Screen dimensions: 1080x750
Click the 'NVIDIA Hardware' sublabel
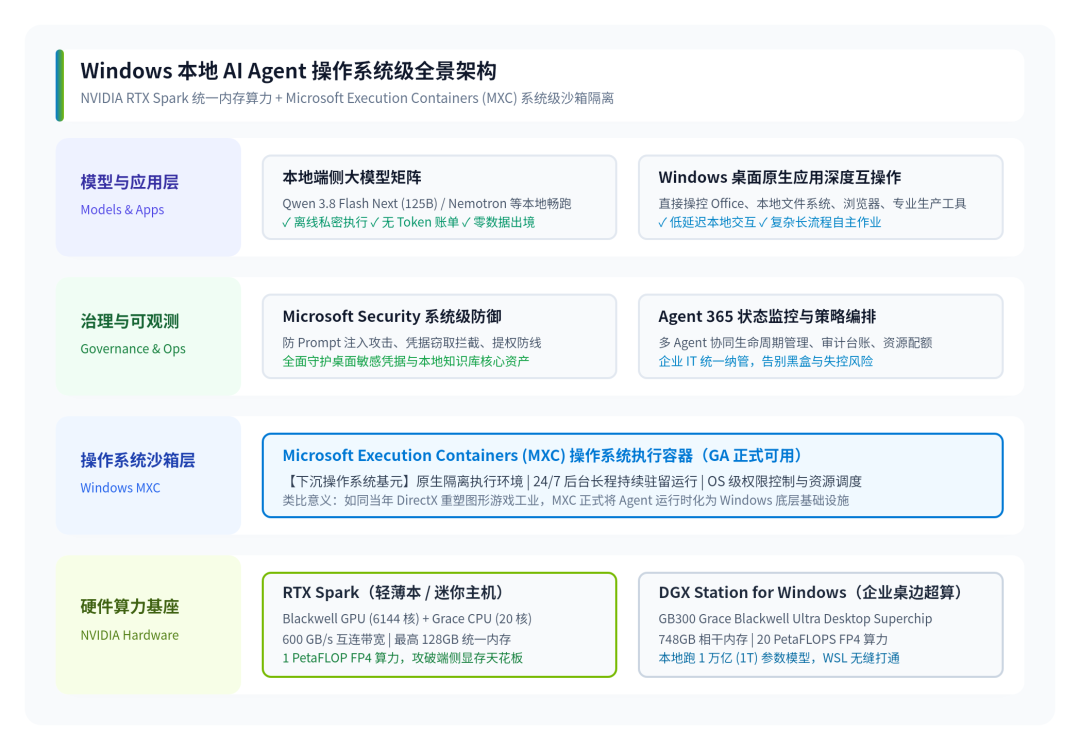129,635
